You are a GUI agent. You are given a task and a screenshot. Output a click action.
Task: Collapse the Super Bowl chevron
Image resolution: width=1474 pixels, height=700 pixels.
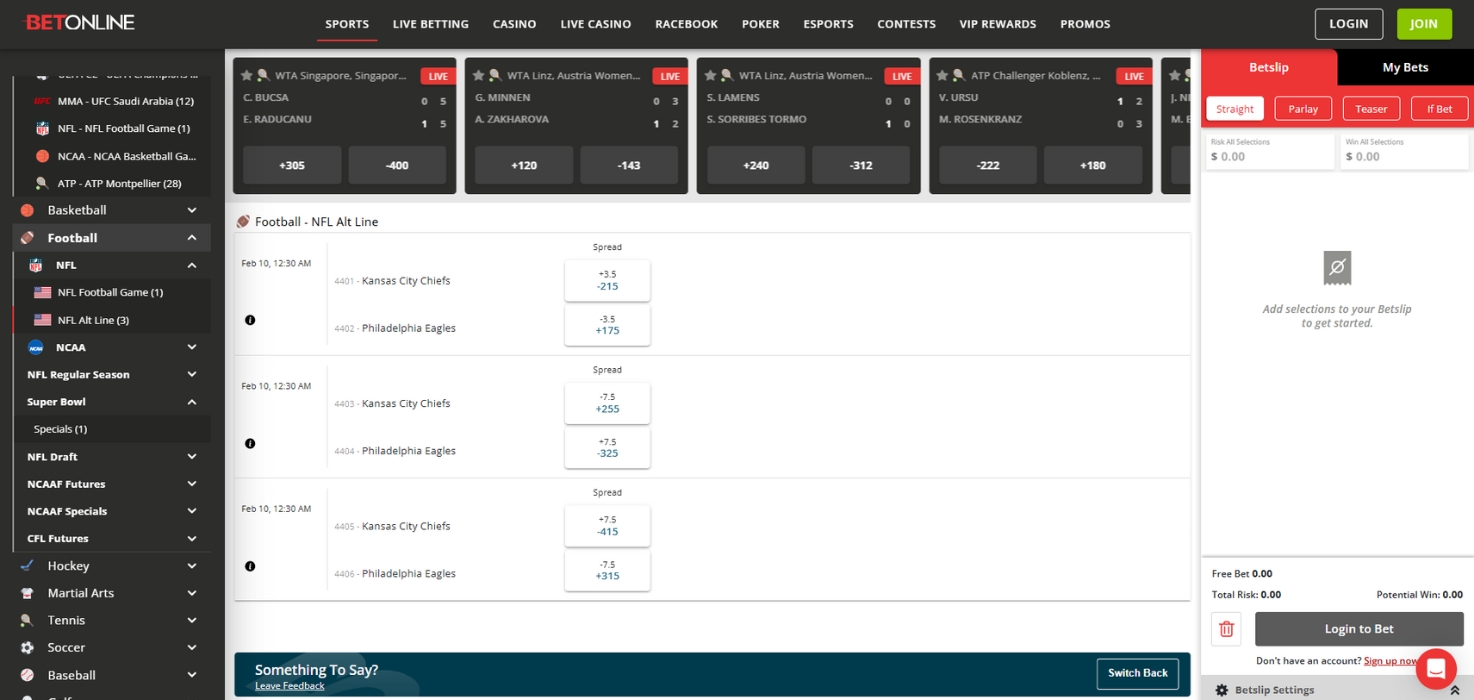(192, 402)
